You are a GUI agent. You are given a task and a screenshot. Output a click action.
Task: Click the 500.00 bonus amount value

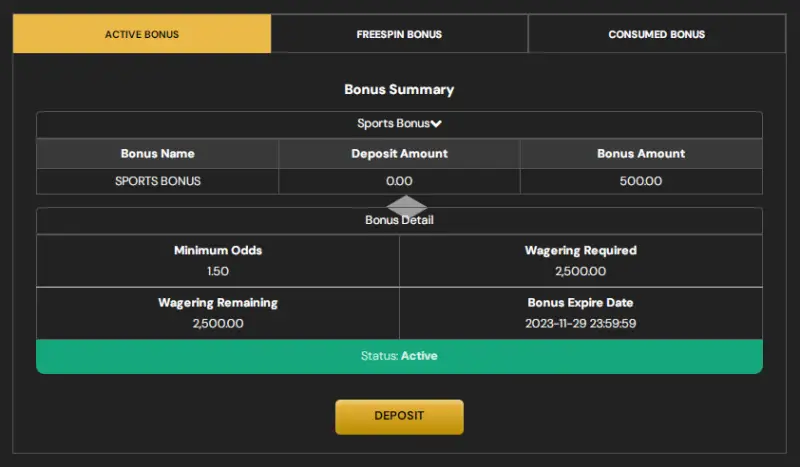coord(641,181)
